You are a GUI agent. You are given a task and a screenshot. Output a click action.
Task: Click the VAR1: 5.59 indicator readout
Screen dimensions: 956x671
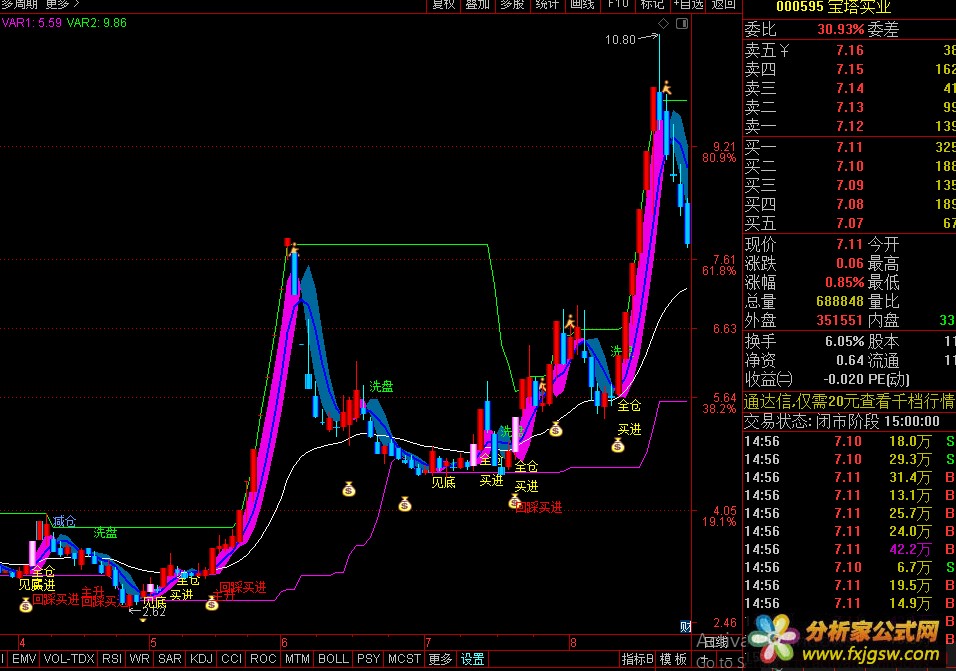32,23
